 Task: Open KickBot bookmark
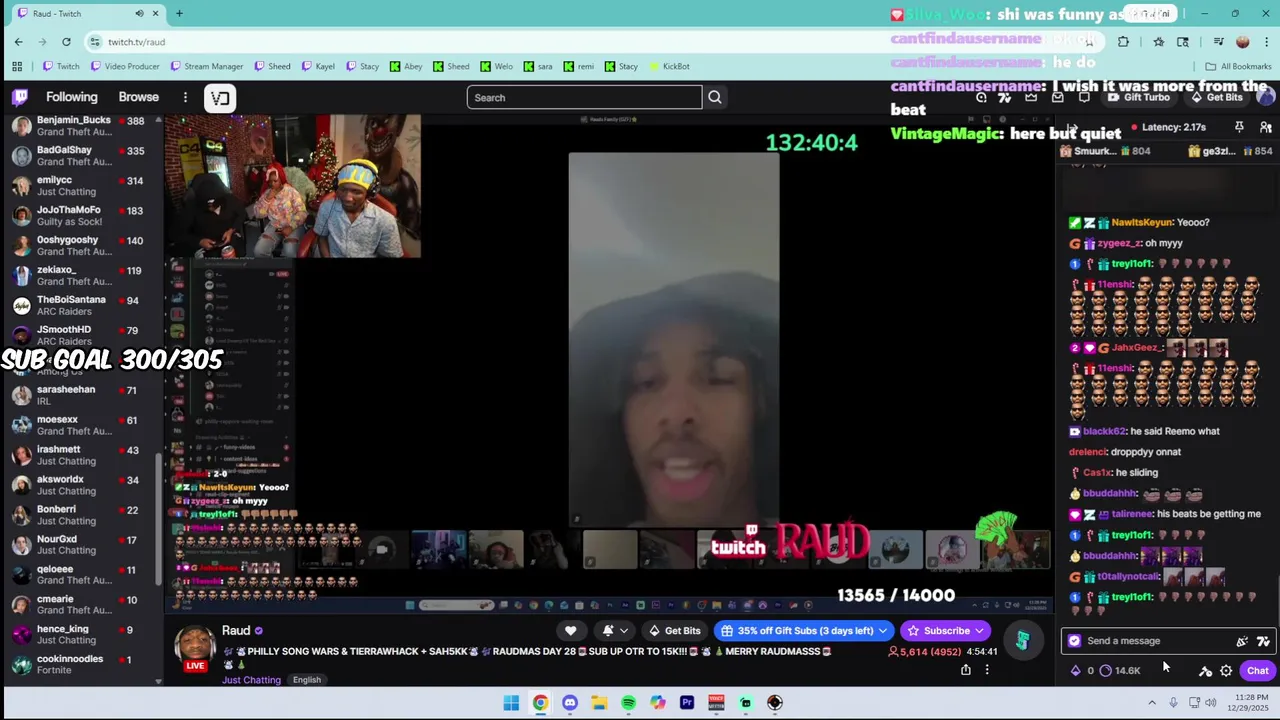click(x=669, y=66)
